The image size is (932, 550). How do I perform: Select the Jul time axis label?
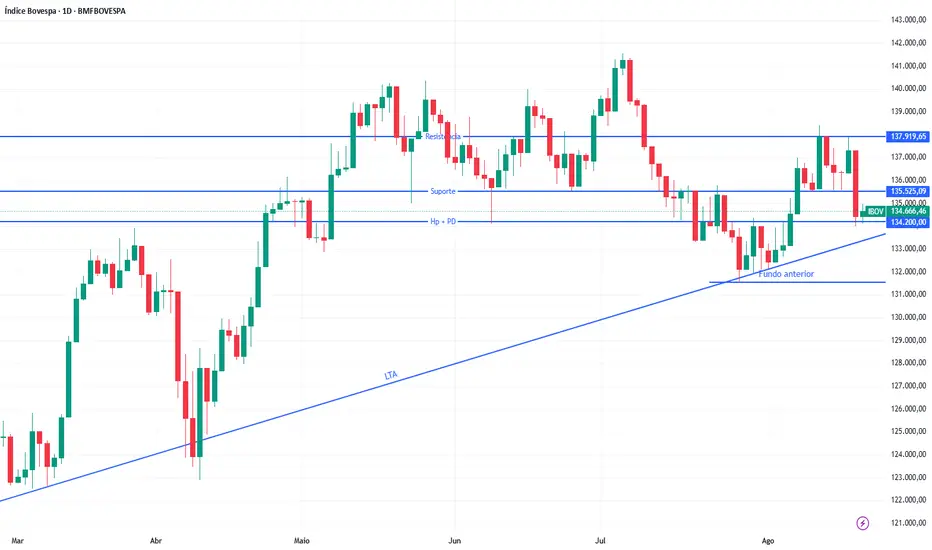point(600,539)
